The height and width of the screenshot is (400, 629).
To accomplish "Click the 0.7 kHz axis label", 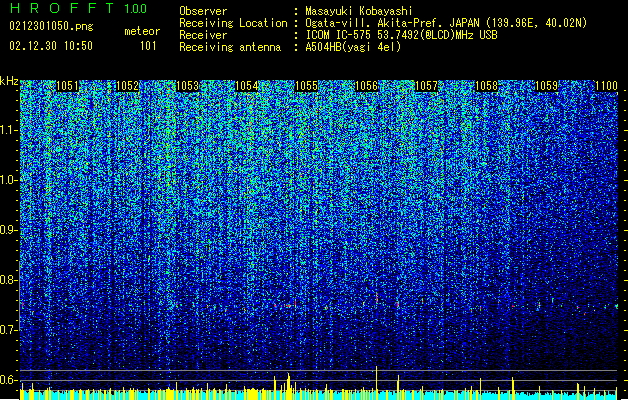I will (8, 330).
